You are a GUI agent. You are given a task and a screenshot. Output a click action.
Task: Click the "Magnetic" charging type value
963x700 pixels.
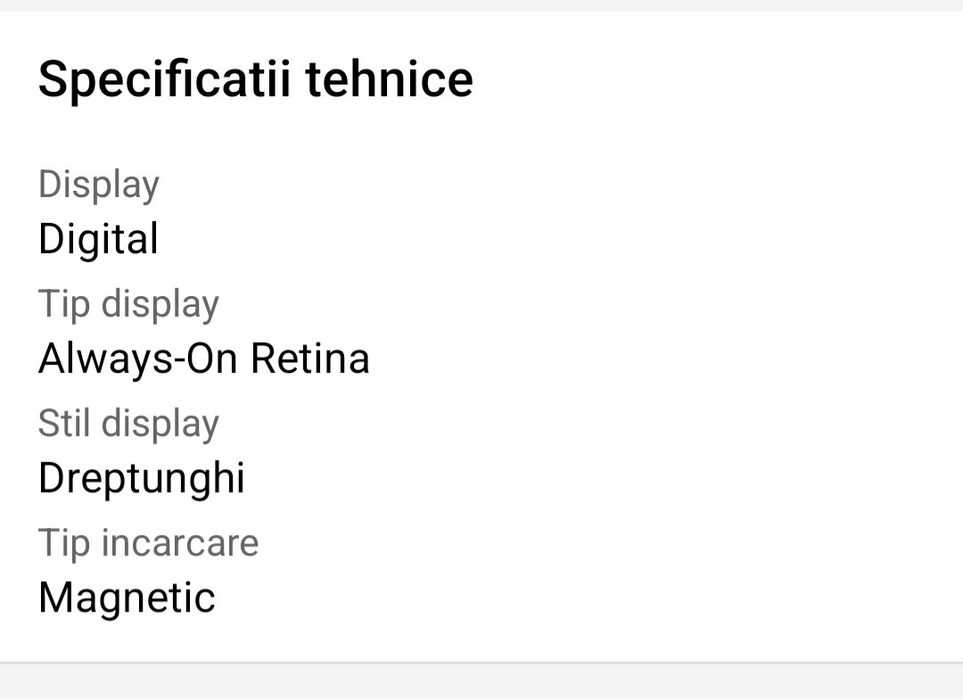click(x=127, y=598)
